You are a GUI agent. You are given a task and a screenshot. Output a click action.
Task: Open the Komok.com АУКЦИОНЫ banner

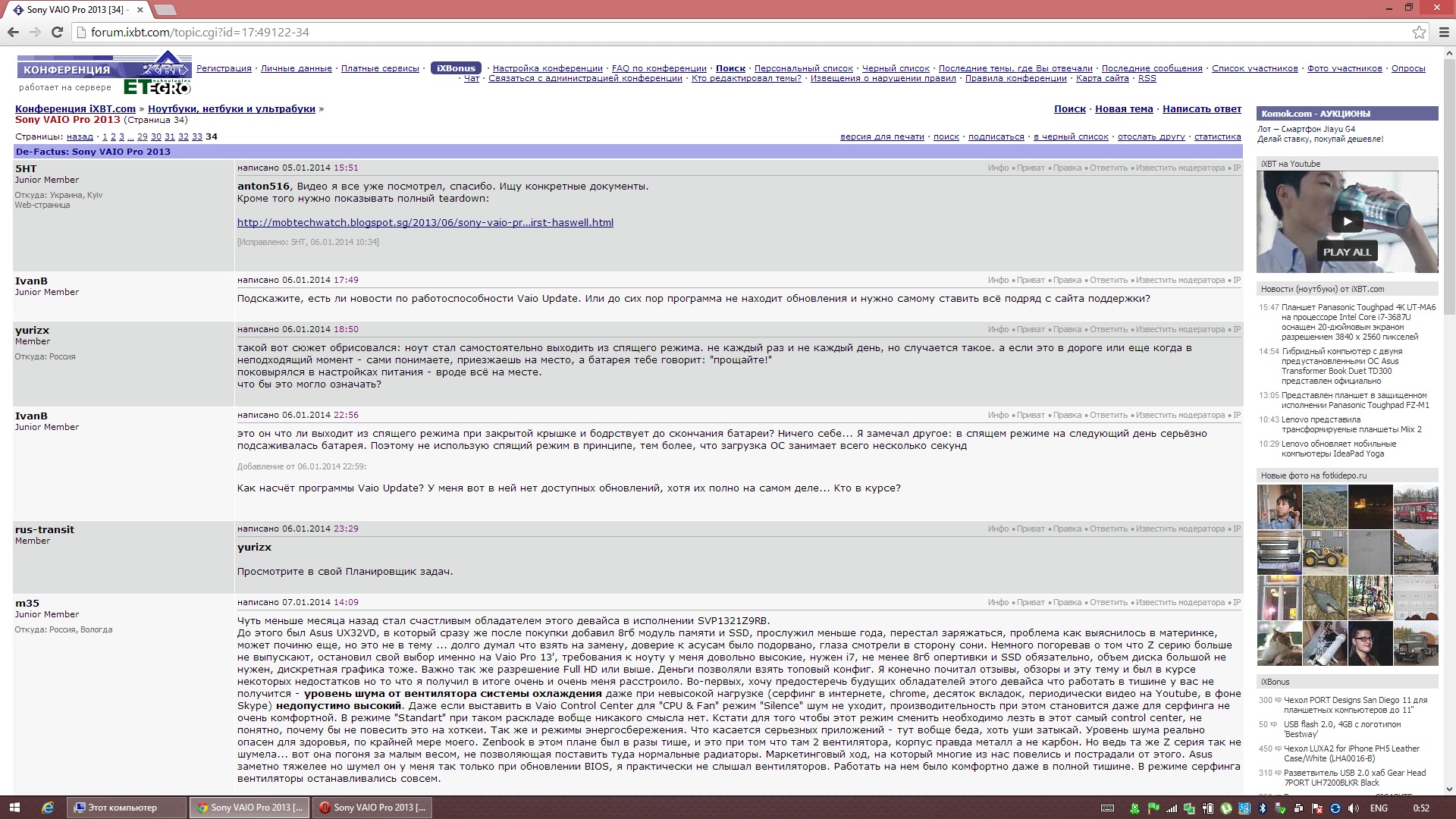[x=1347, y=114]
